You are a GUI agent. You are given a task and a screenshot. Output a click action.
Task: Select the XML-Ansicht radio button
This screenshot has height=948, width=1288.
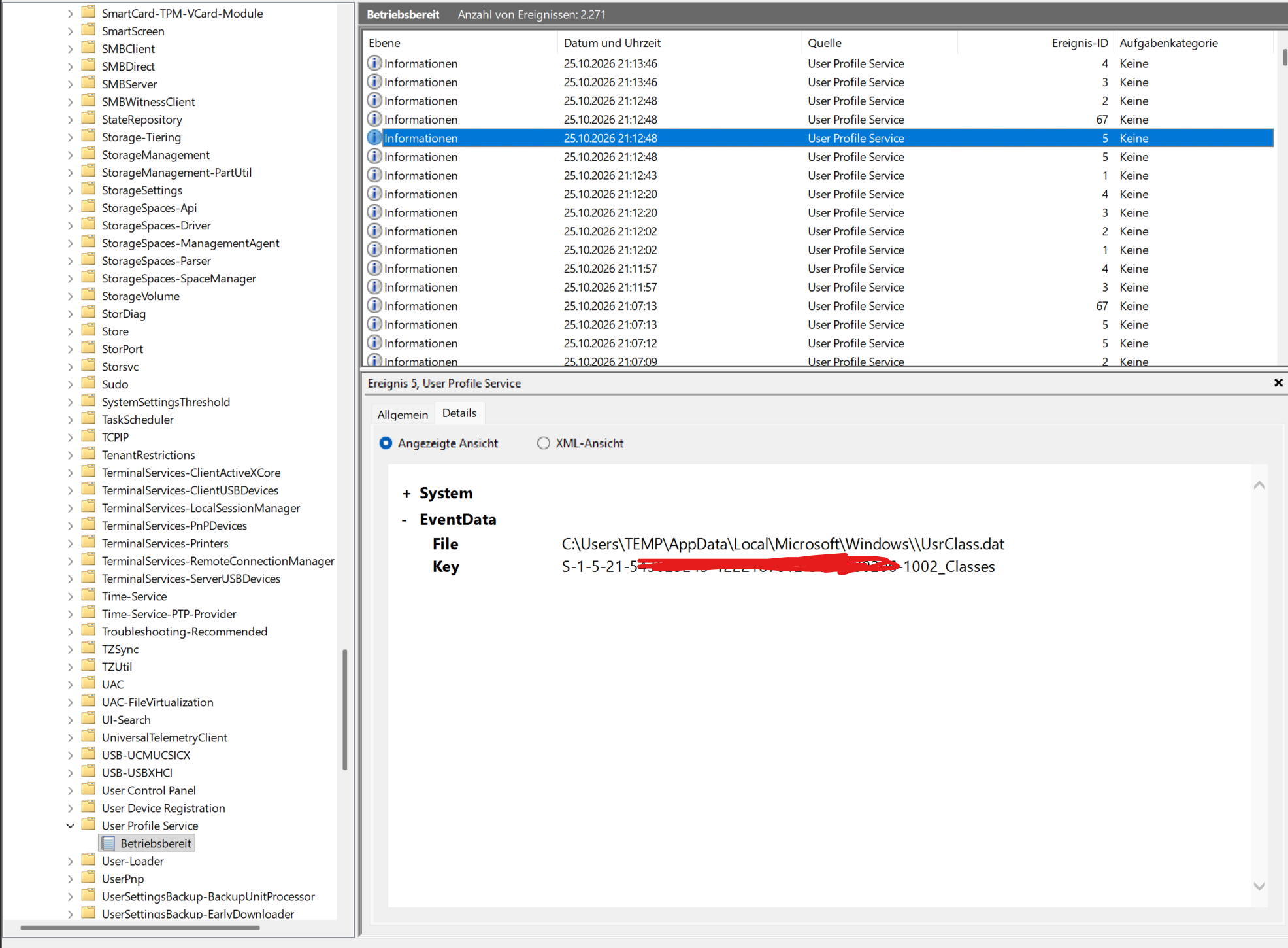click(x=543, y=443)
